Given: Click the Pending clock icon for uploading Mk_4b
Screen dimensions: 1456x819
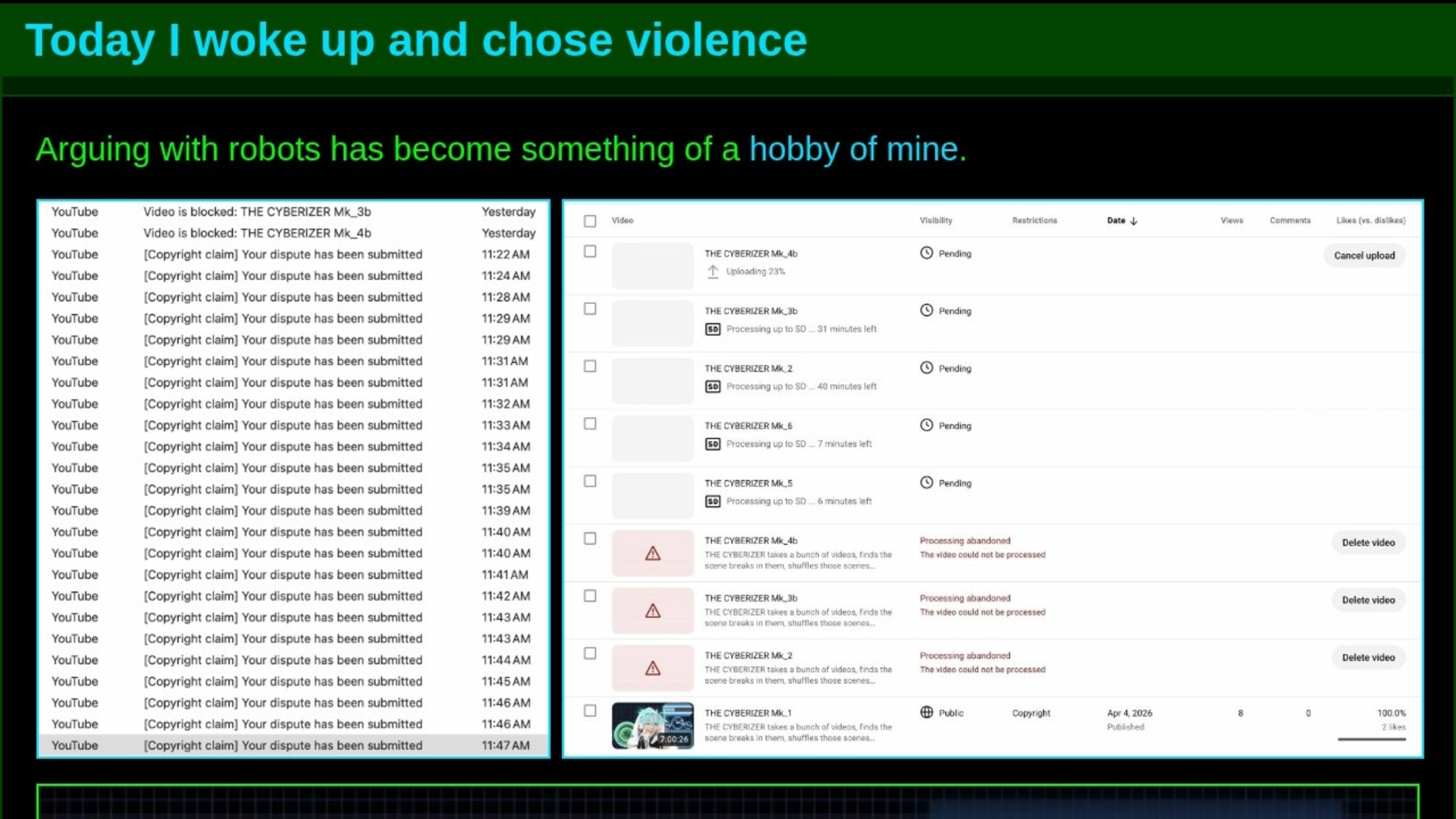Looking at the screenshot, I should click(x=927, y=253).
